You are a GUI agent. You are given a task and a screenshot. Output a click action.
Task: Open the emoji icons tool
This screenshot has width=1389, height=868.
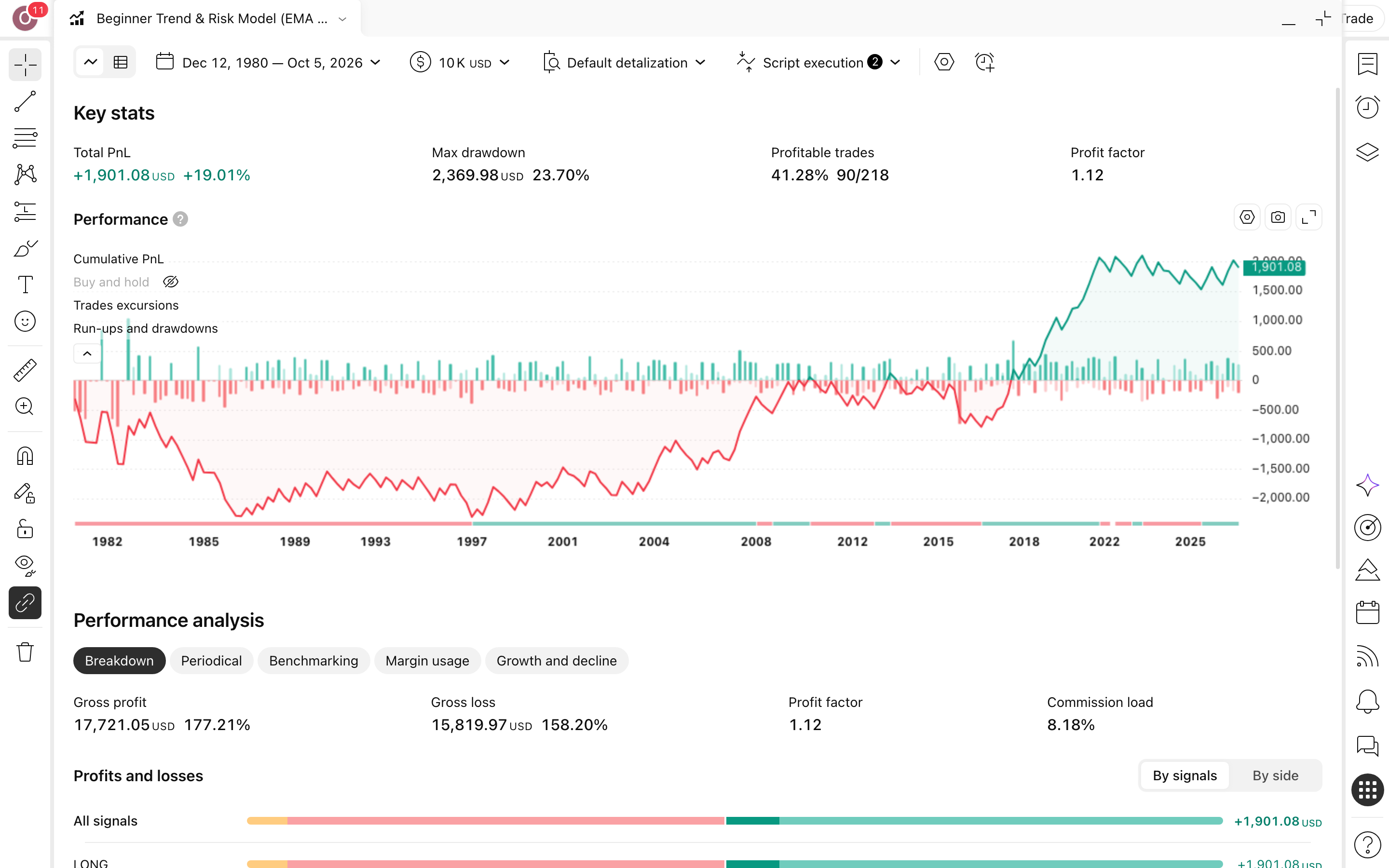[25, 322]
